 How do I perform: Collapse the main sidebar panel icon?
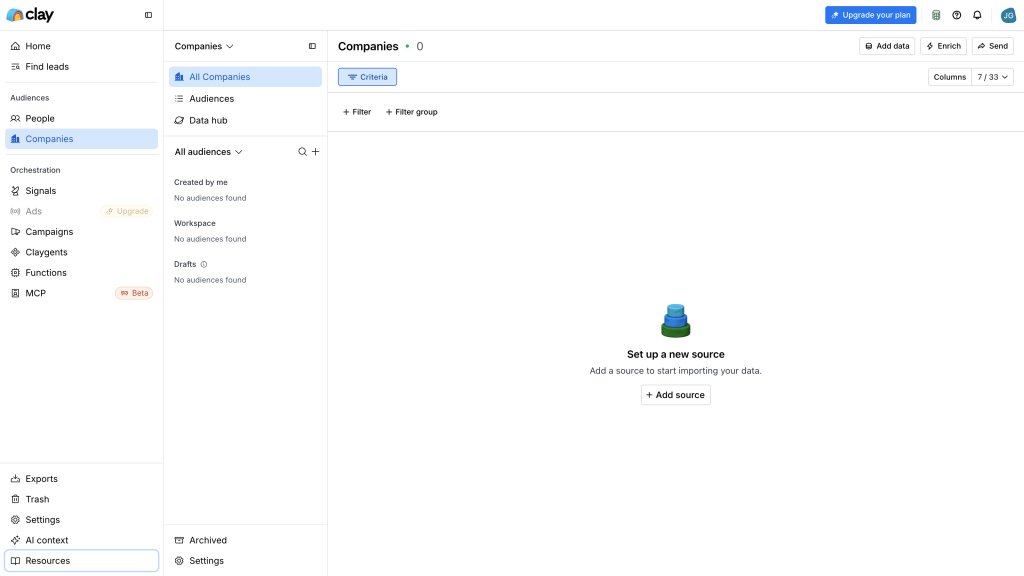click(148, 15)
